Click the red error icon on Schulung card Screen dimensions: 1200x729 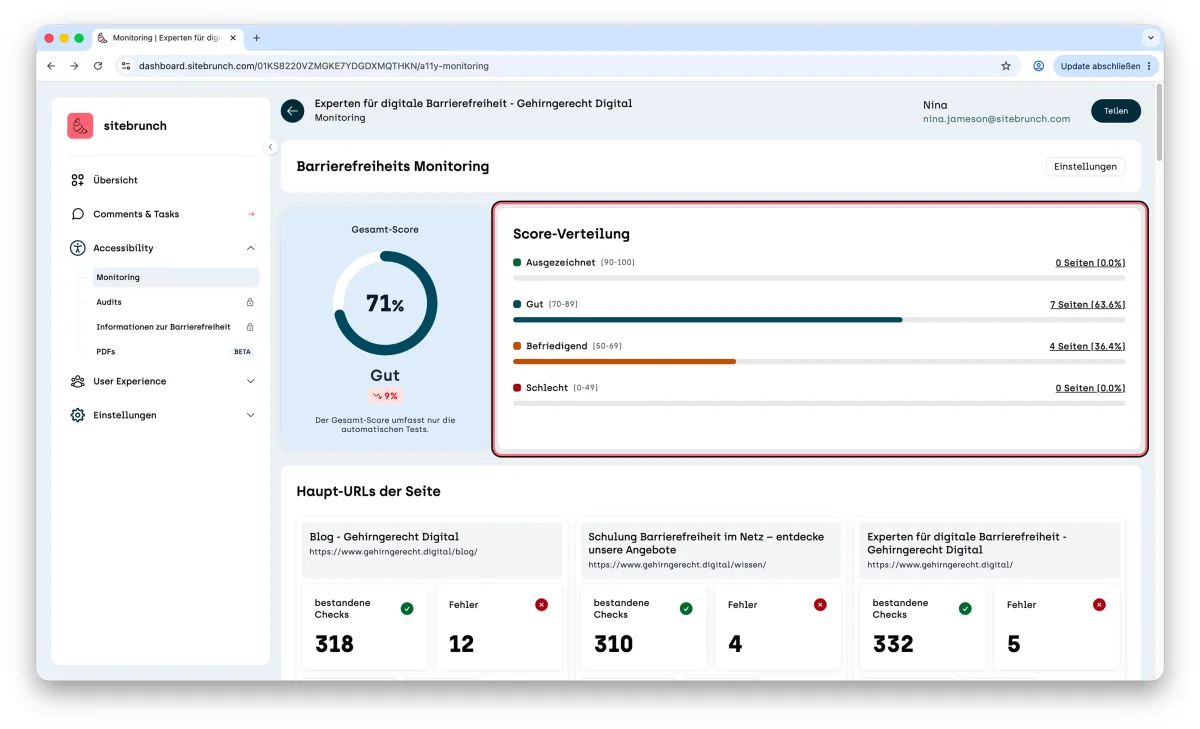pyautogui.click(x=820, y=604)
